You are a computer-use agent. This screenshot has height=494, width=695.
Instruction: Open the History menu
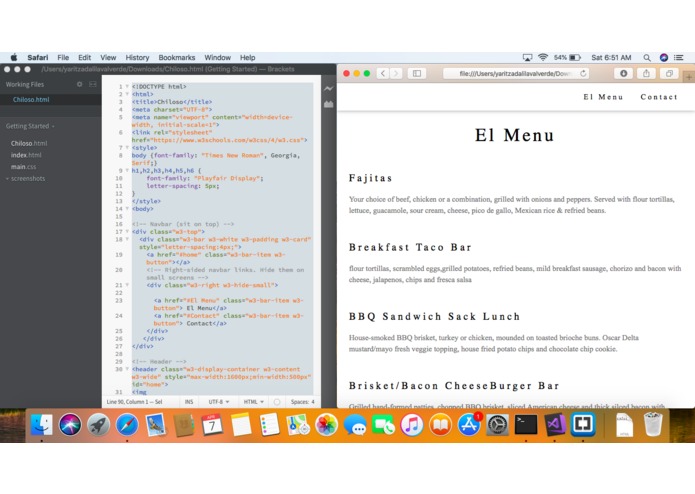click(137, 58)
